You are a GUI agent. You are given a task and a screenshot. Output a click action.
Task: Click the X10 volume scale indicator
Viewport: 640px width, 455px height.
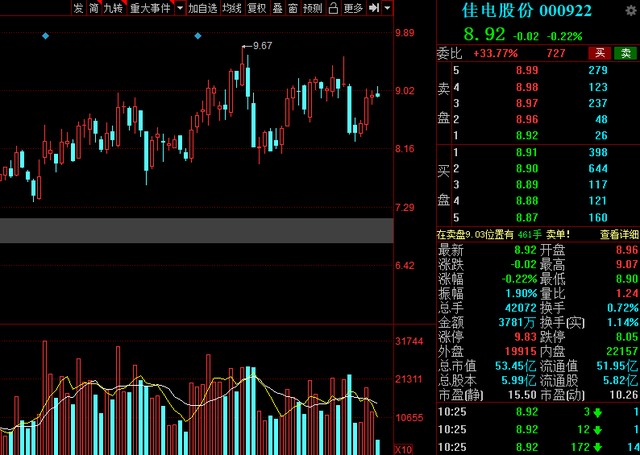pos(403,450)
